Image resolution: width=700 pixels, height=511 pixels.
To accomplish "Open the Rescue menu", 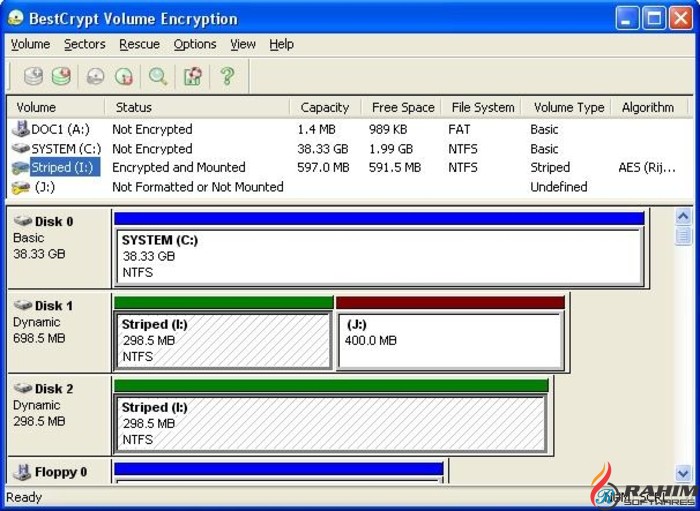I will 139,44.
